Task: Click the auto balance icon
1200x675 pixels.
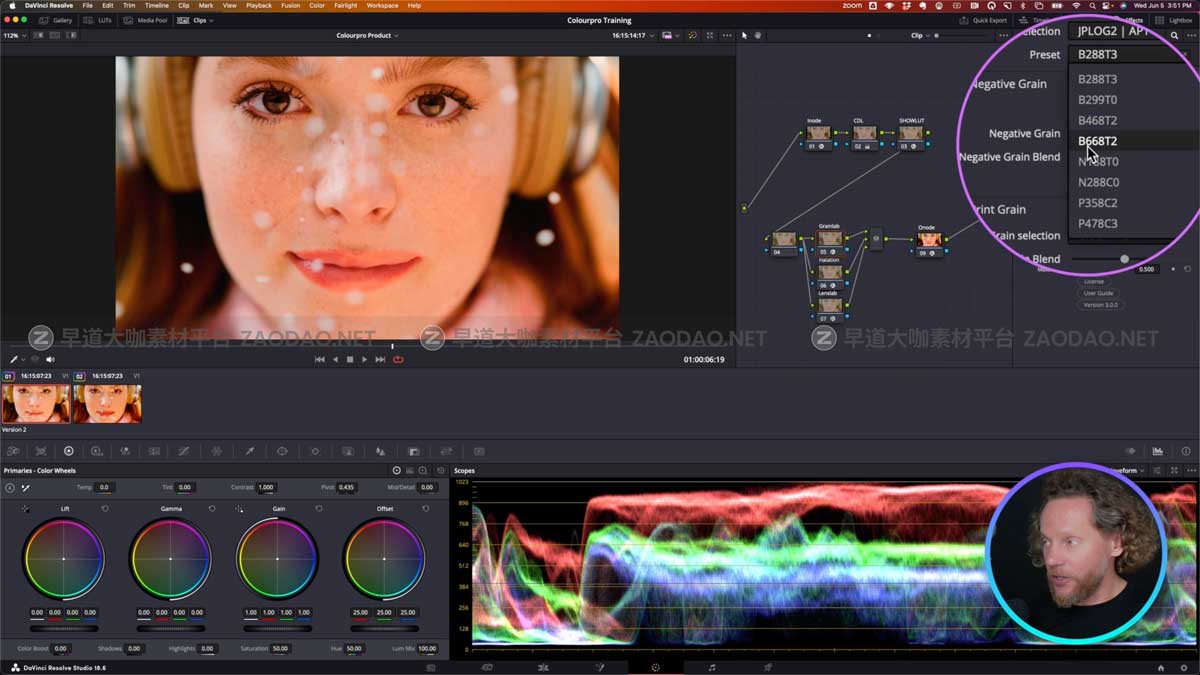Action: [x=10, y=488]
